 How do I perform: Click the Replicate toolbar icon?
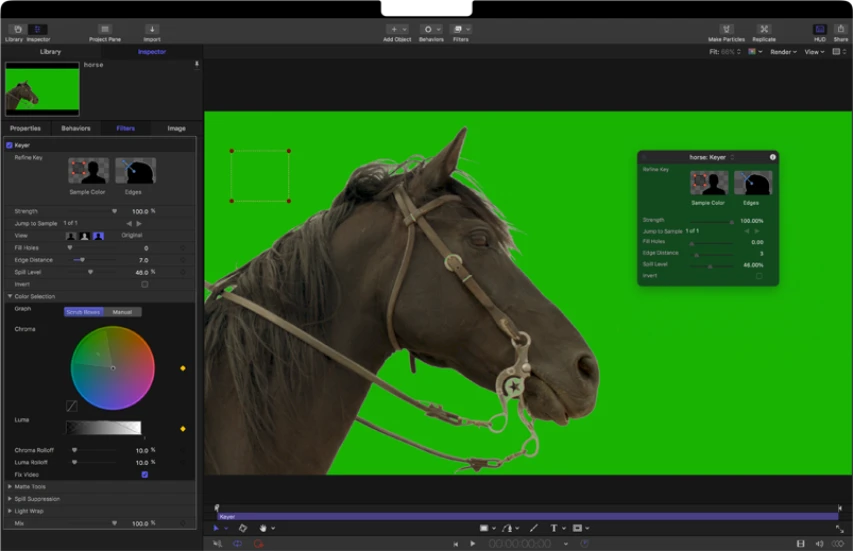coord(764,29)
